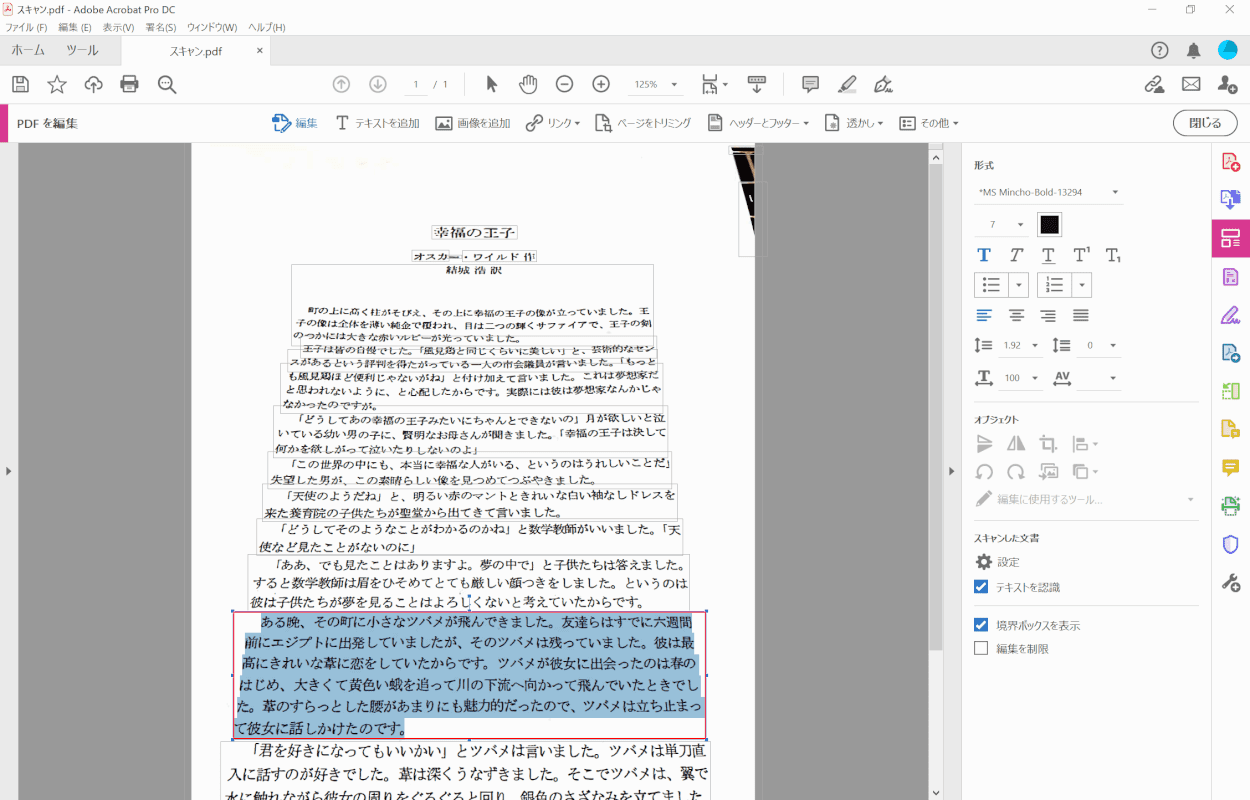Align text right

[x=1048, y=315]
